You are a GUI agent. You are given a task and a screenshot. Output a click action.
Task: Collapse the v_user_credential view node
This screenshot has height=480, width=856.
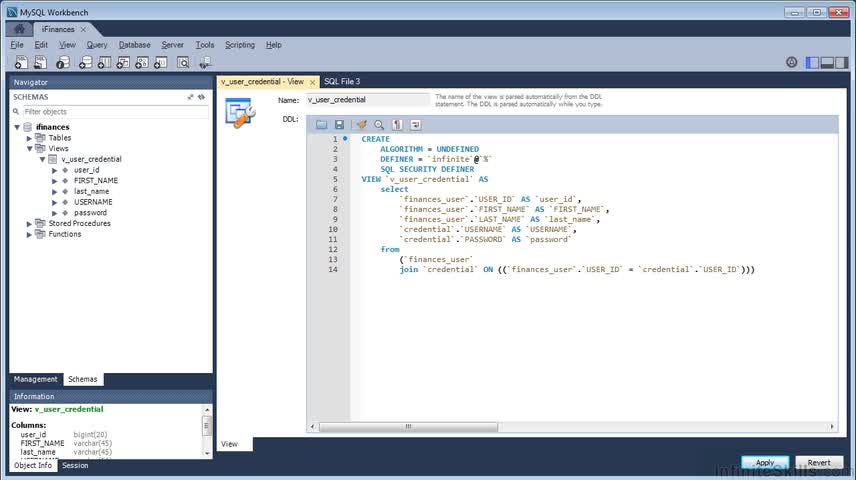42,159
